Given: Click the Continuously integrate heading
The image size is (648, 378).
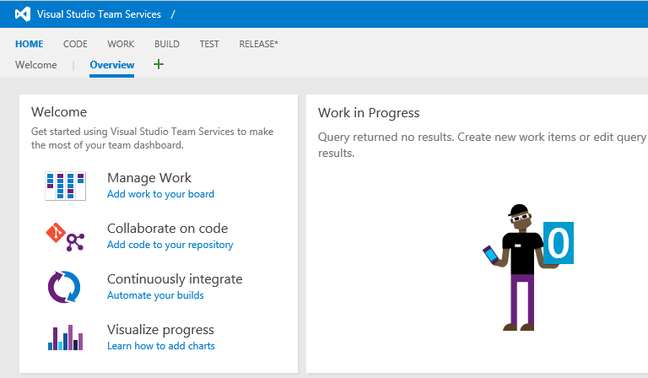Looking at the screenshot, I should pos(175,279).
